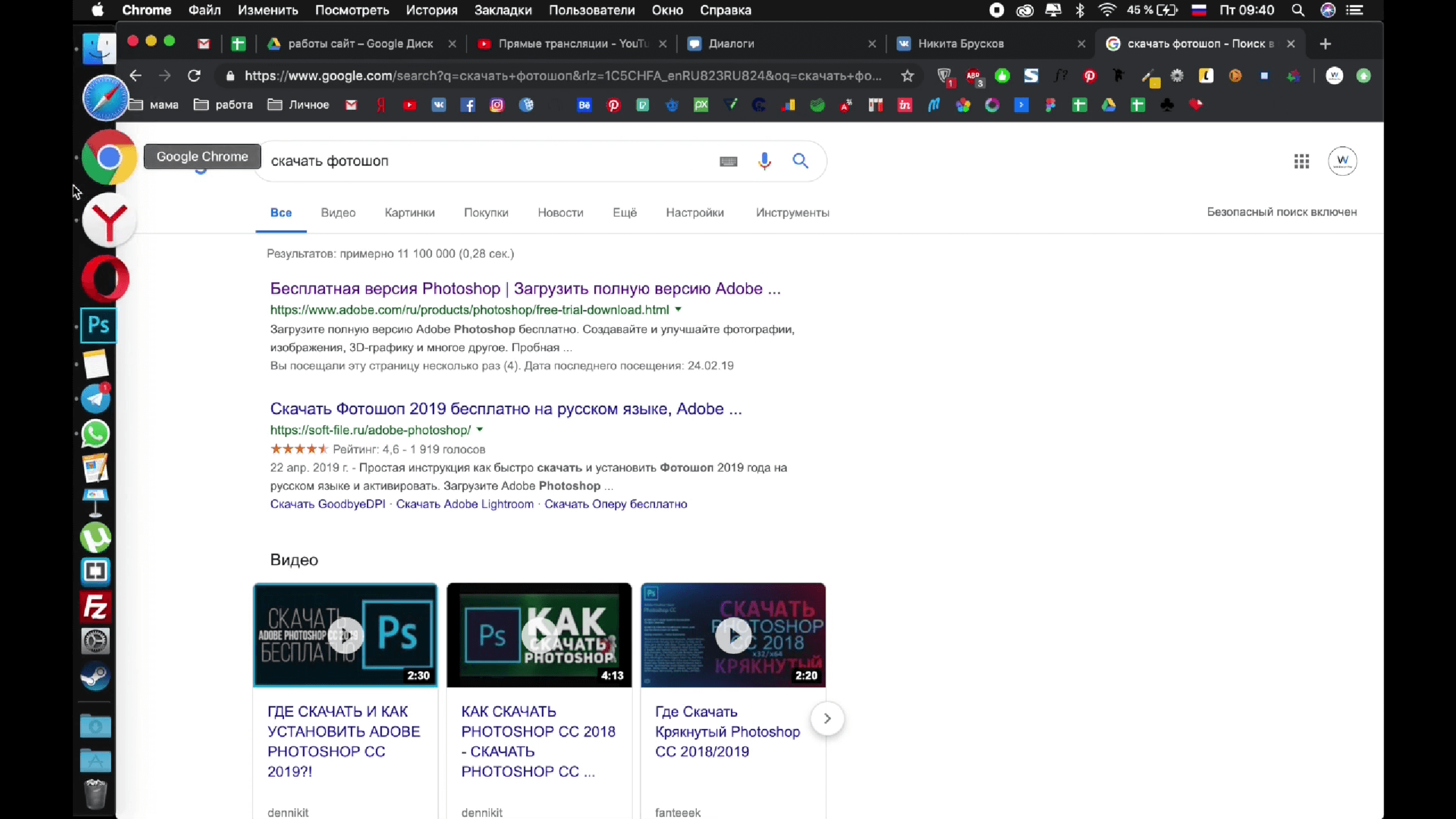Open macOS Spotlight search
Screen dimensions: 1456x819
coord(1298,10)
